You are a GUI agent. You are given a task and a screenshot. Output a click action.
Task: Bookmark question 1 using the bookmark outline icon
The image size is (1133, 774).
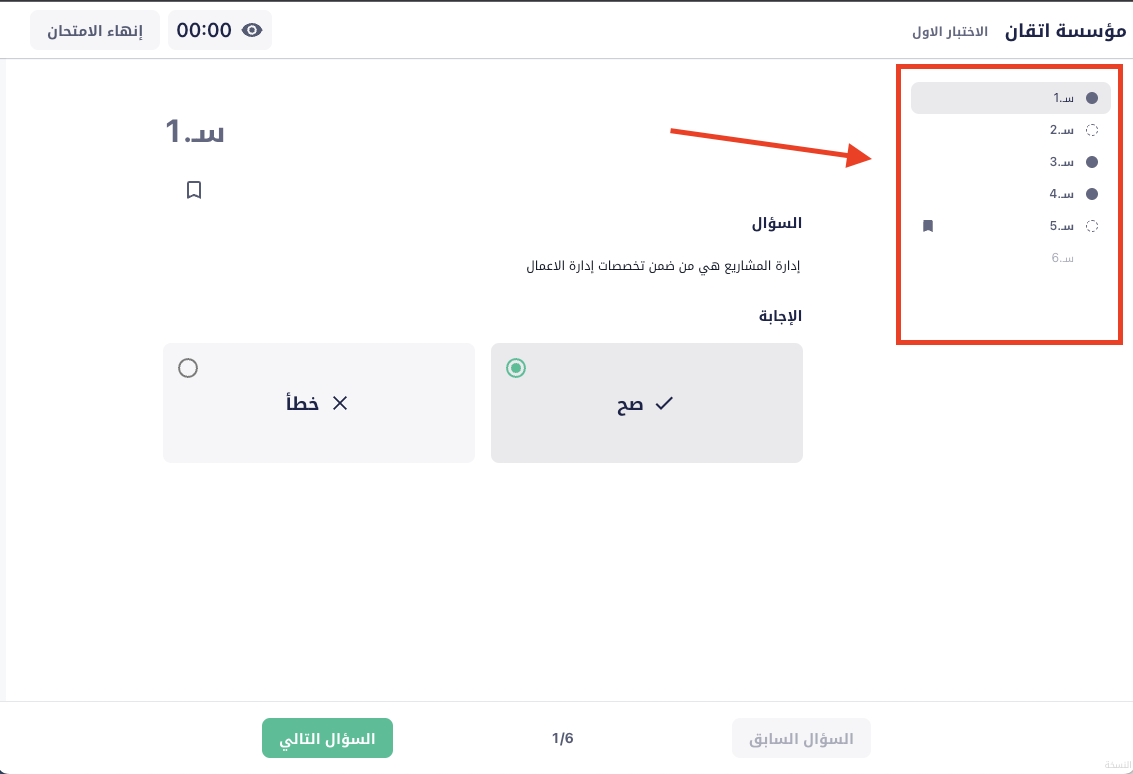click(194, 190)
